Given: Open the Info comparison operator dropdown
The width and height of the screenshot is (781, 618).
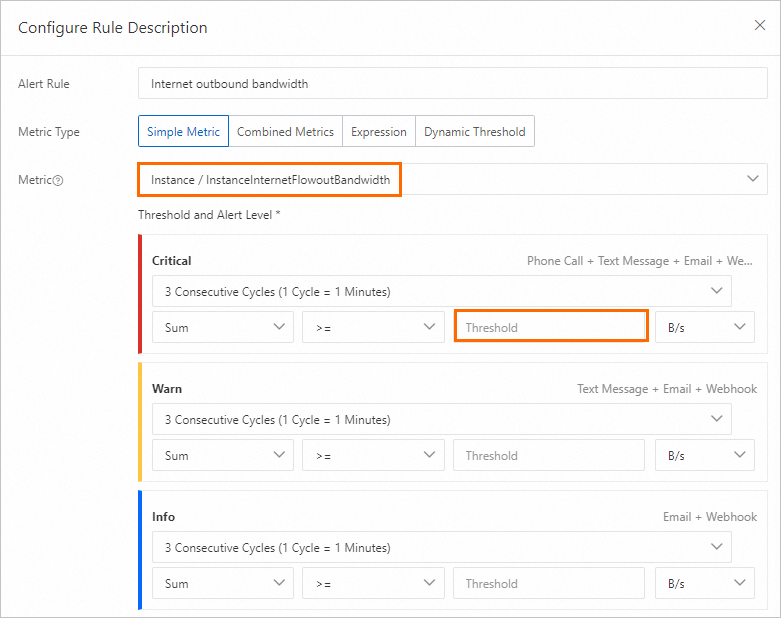Looking at the screenshot, I should click(x=373, y=584).
